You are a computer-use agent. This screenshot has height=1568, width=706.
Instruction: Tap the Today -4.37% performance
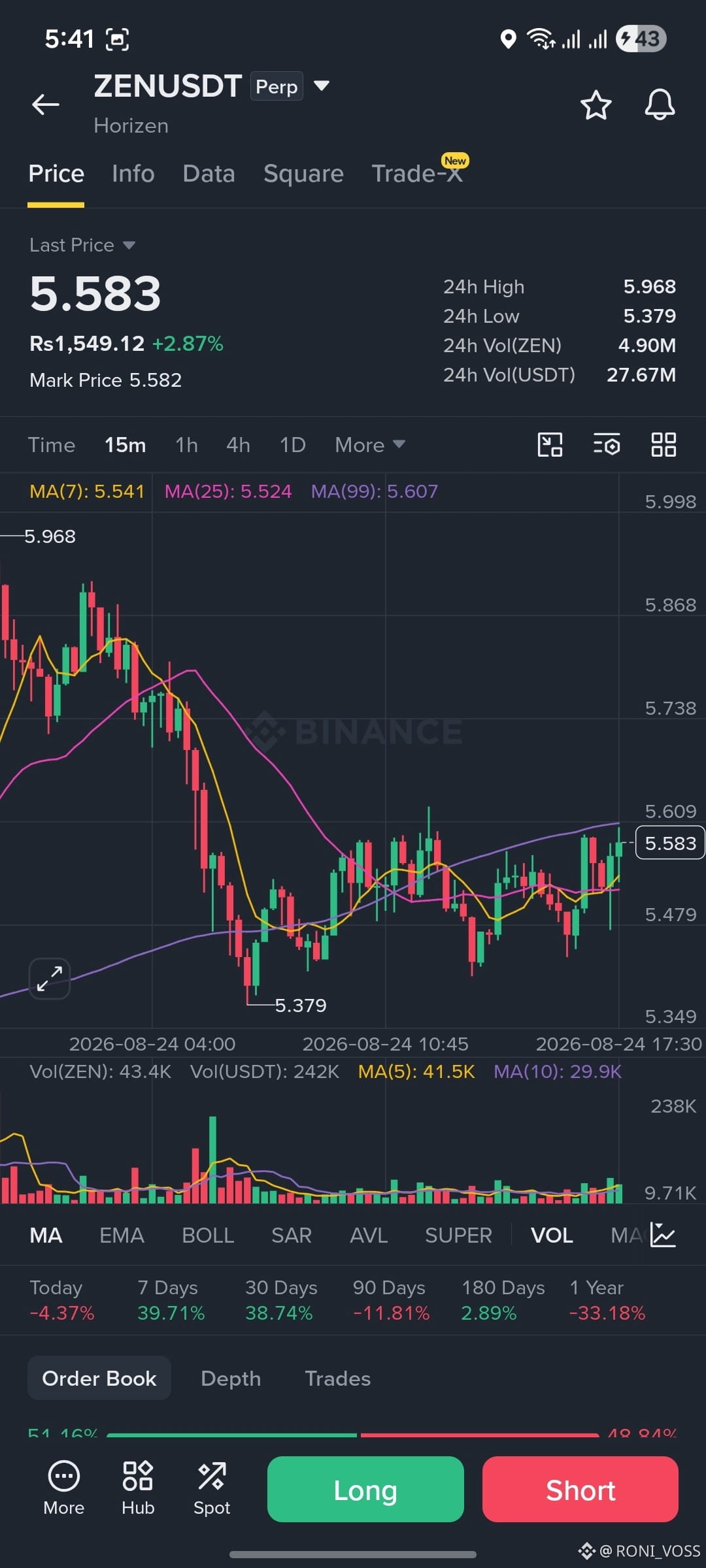coord(62,1300)
